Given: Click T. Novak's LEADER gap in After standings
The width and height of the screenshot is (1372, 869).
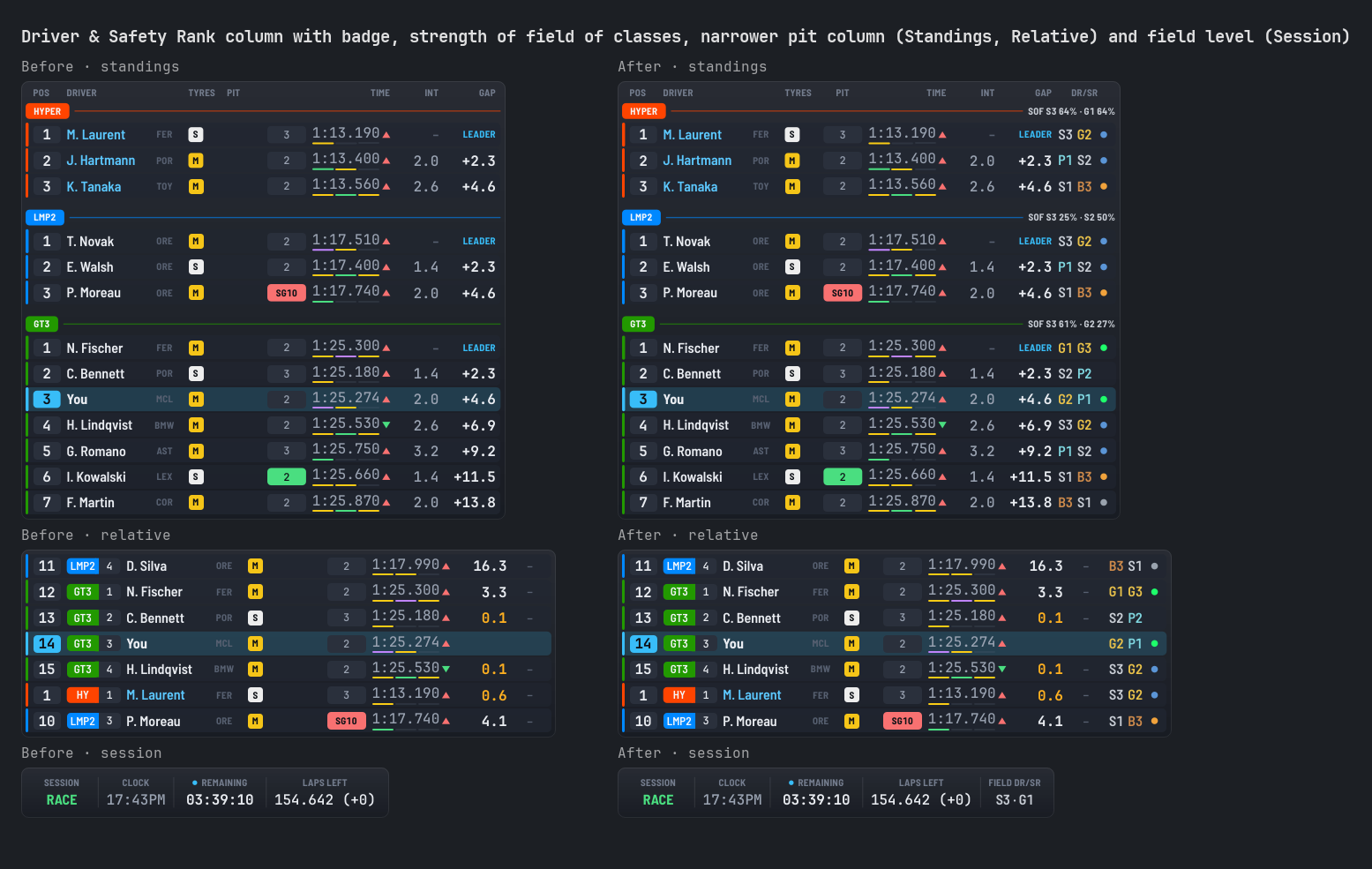Looking at the screenshot, I should point(1035,241).
